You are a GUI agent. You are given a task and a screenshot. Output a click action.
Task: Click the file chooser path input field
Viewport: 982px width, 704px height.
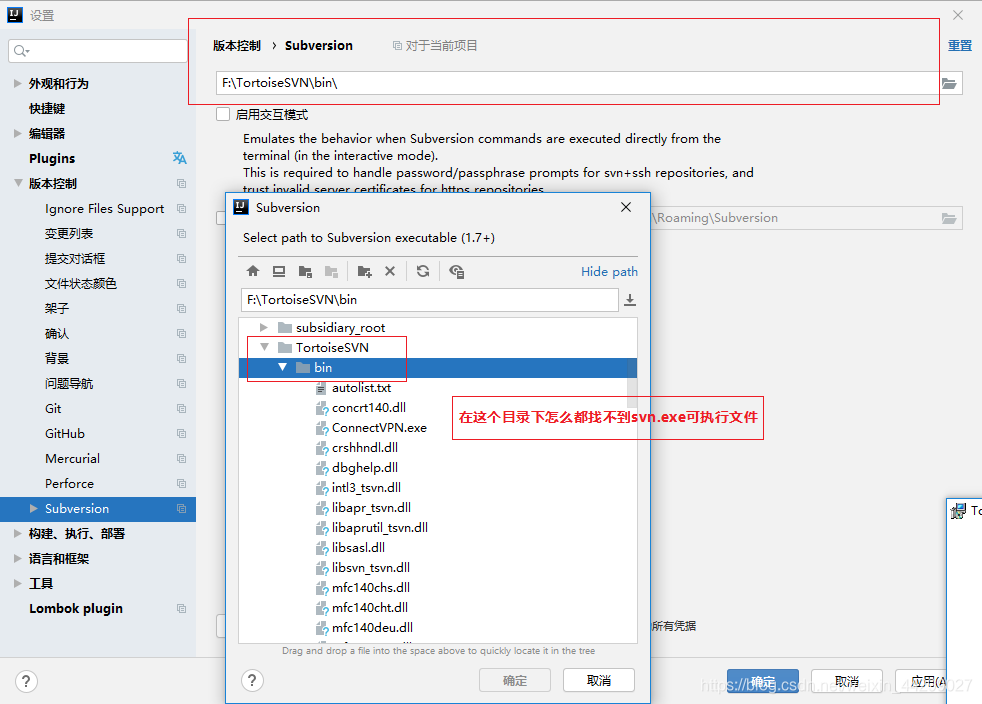(430, 300)
